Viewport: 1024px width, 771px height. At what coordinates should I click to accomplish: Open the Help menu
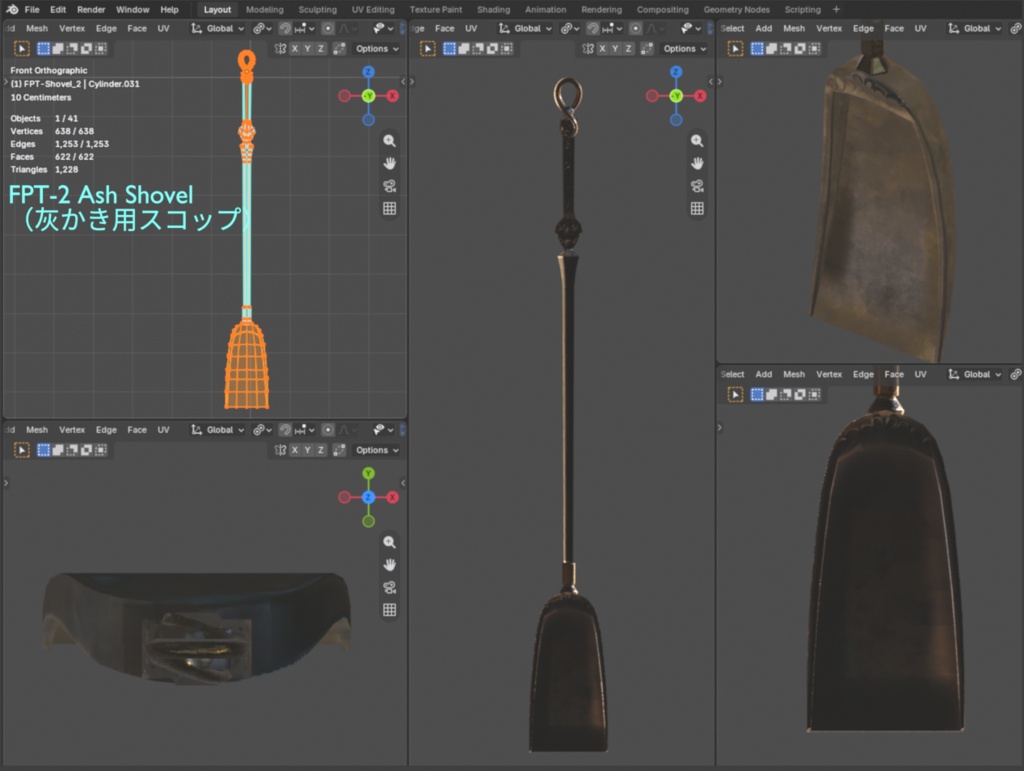[169, 10]
